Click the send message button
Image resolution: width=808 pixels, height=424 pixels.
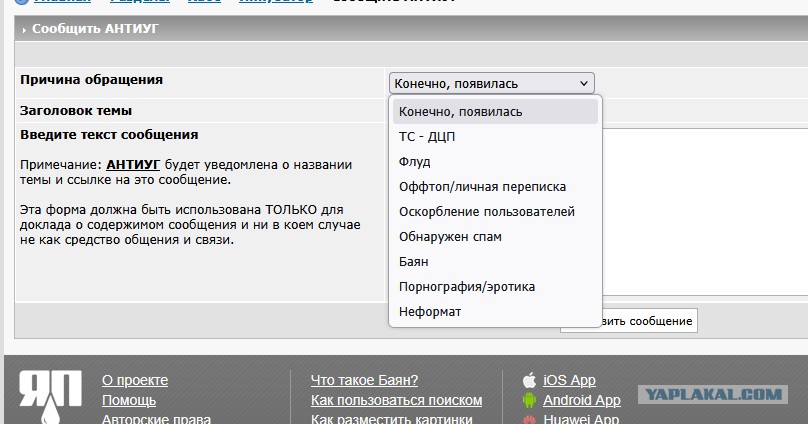[x=649, y=321]
